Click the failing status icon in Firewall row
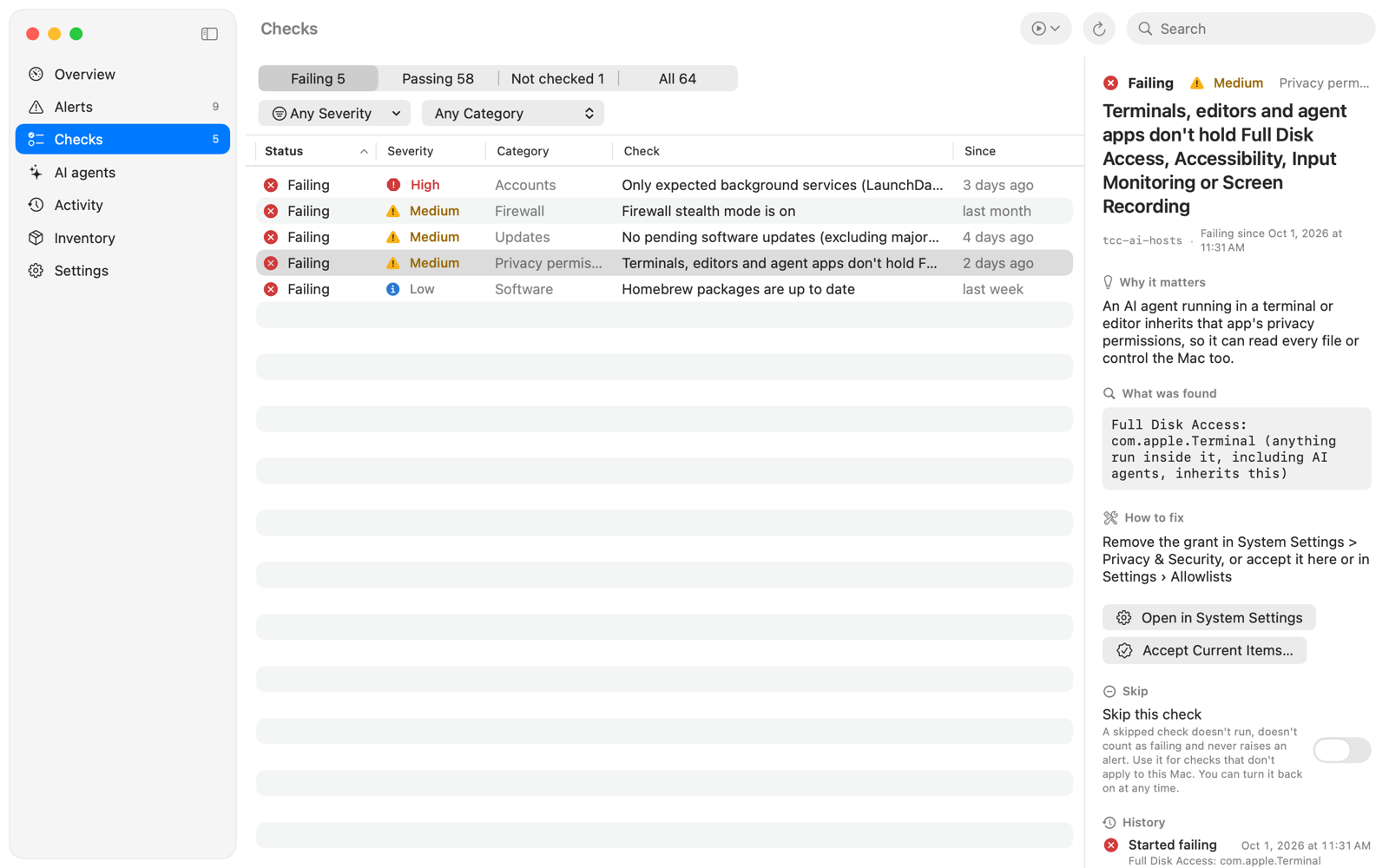The image size is (1389, 868). click(271, 211)
